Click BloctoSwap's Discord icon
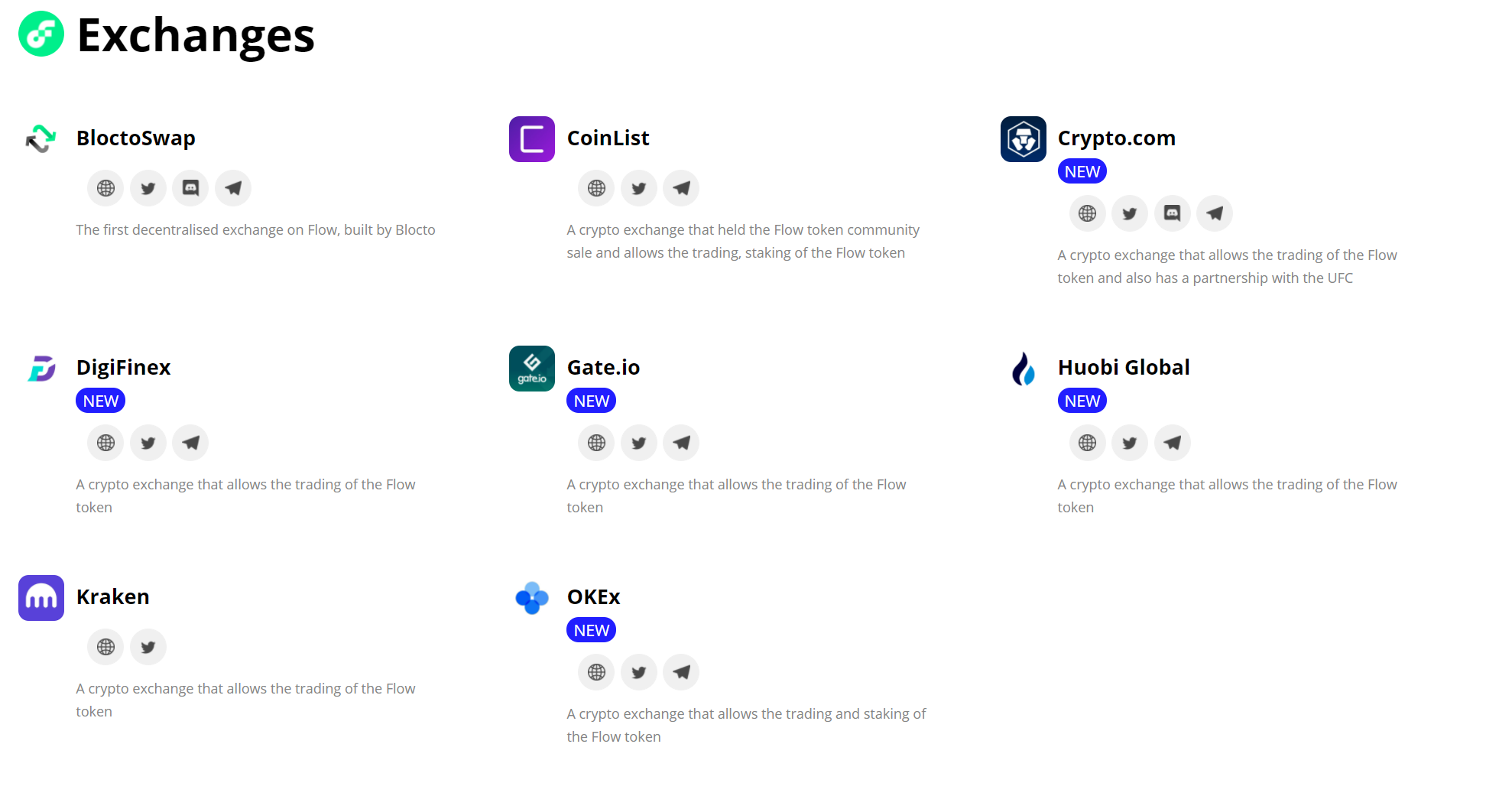The image size is (1512, 796). click(190, 188)
